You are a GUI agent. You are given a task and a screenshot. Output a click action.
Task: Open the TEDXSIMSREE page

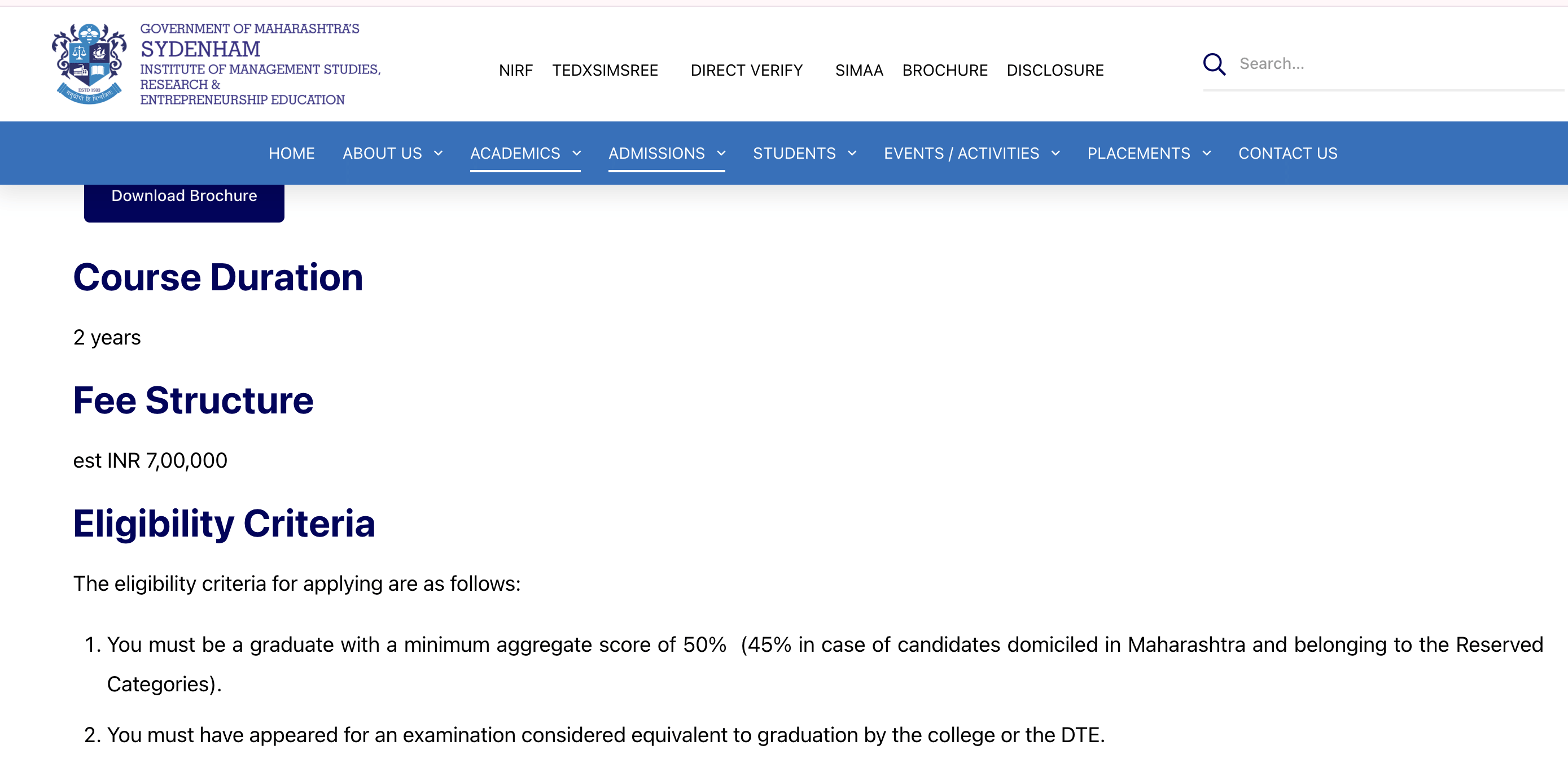pos(605,69)
